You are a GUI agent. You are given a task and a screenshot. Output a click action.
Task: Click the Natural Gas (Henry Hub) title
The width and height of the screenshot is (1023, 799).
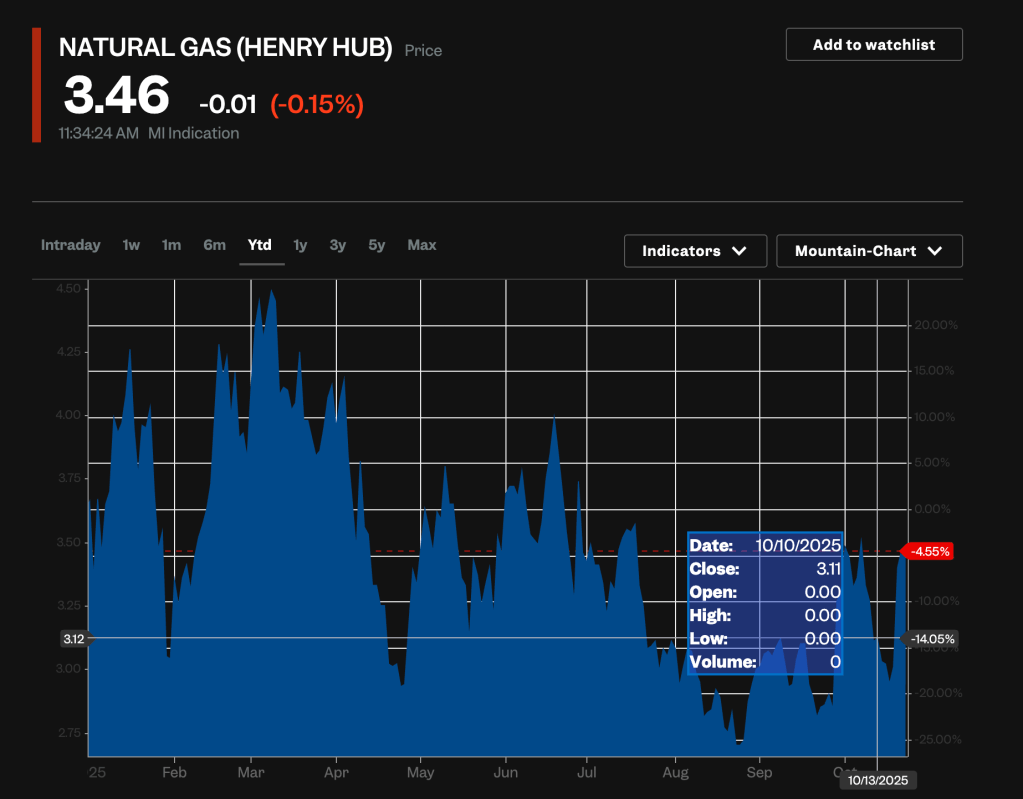coord(225,48)
